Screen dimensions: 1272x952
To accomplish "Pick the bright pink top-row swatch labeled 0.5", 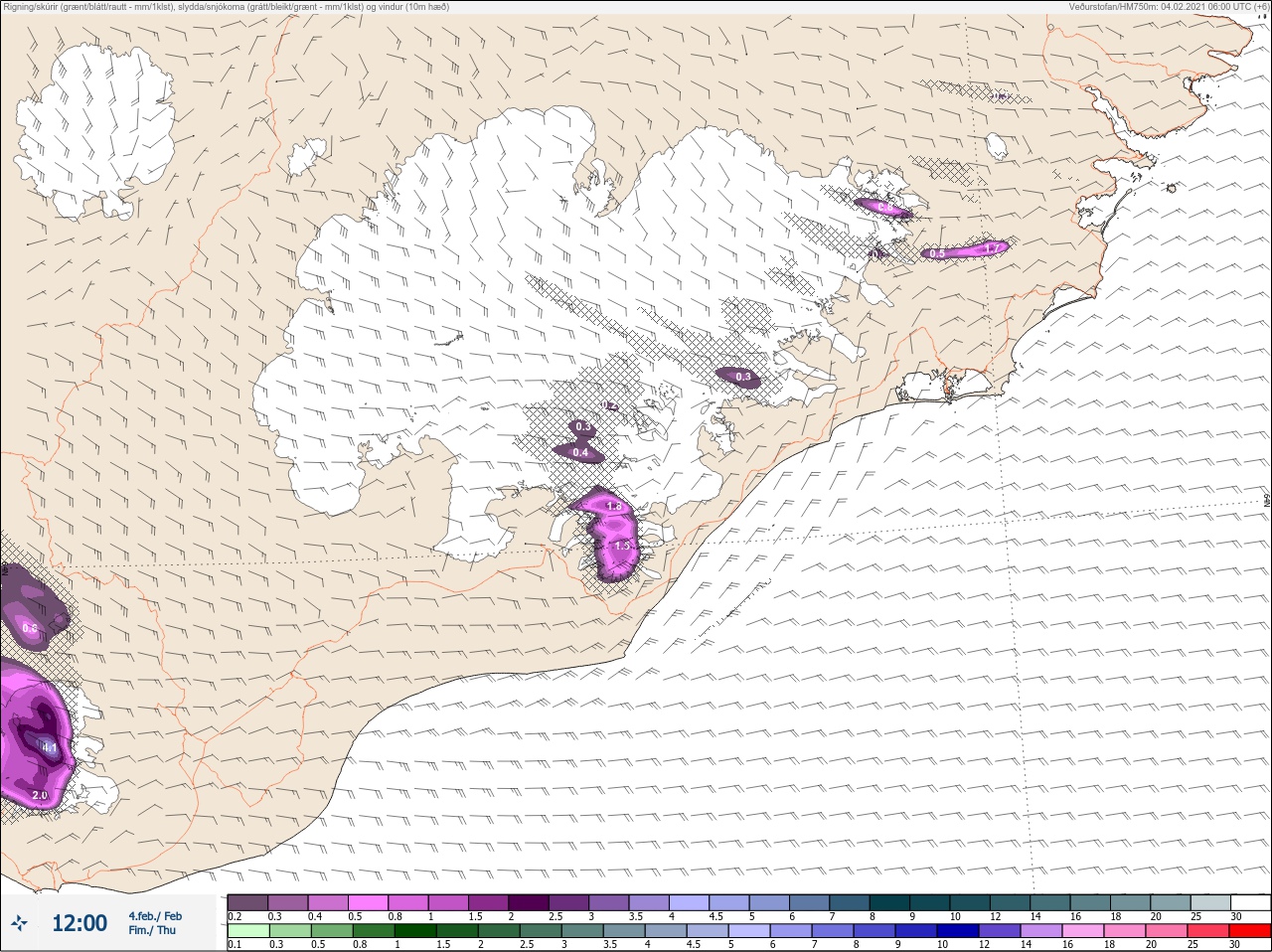I will point(368,902).
